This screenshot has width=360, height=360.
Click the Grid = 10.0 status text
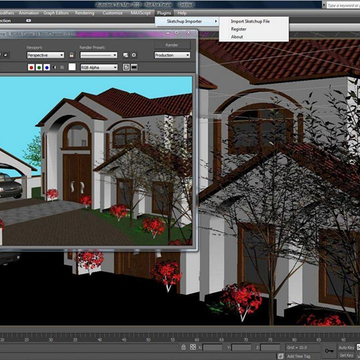[x=297, y=347]
